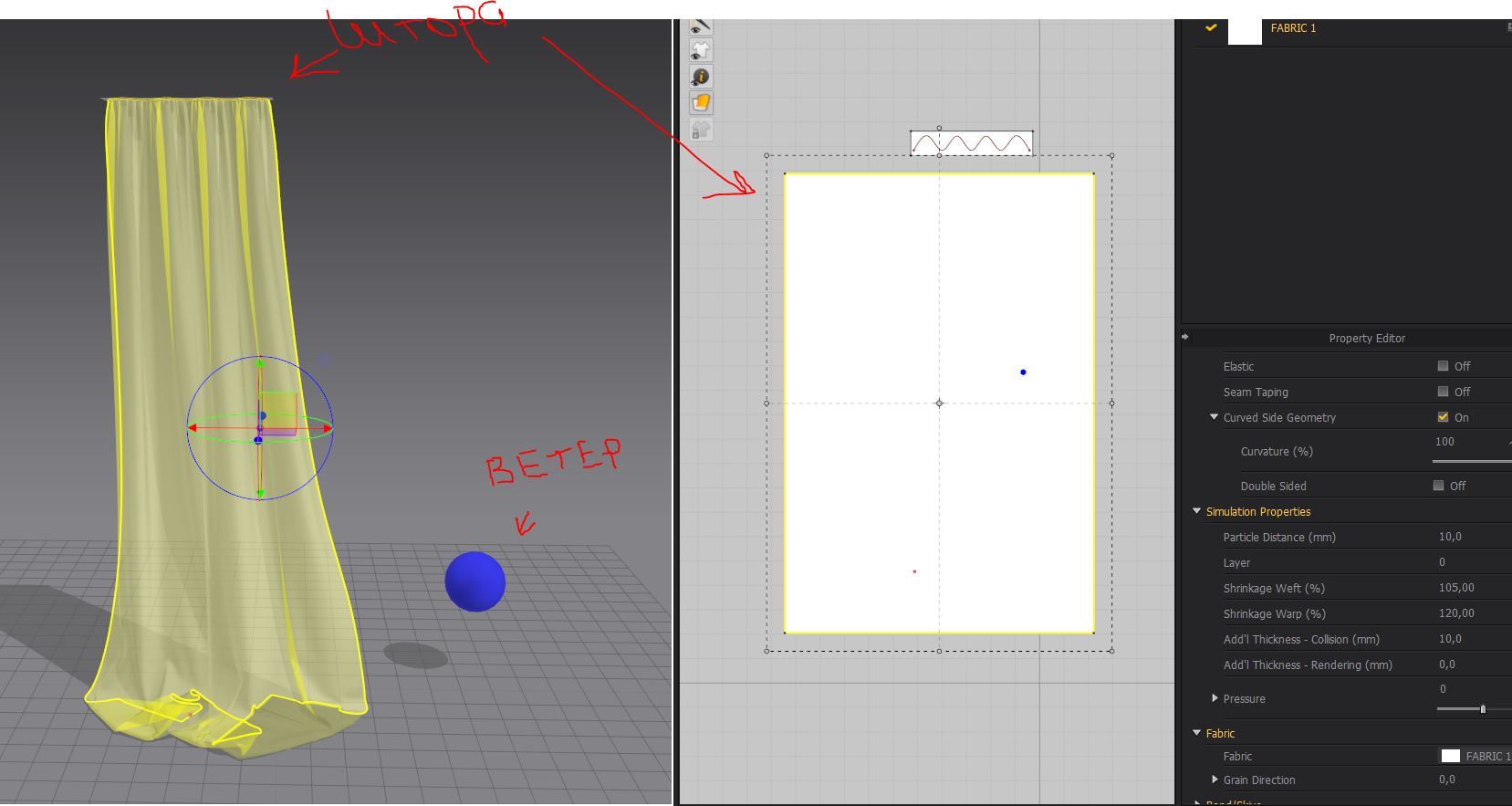Expand the Pressure property
Image resolution: width=1512 pixels, height=806 pixels.
1215,698
